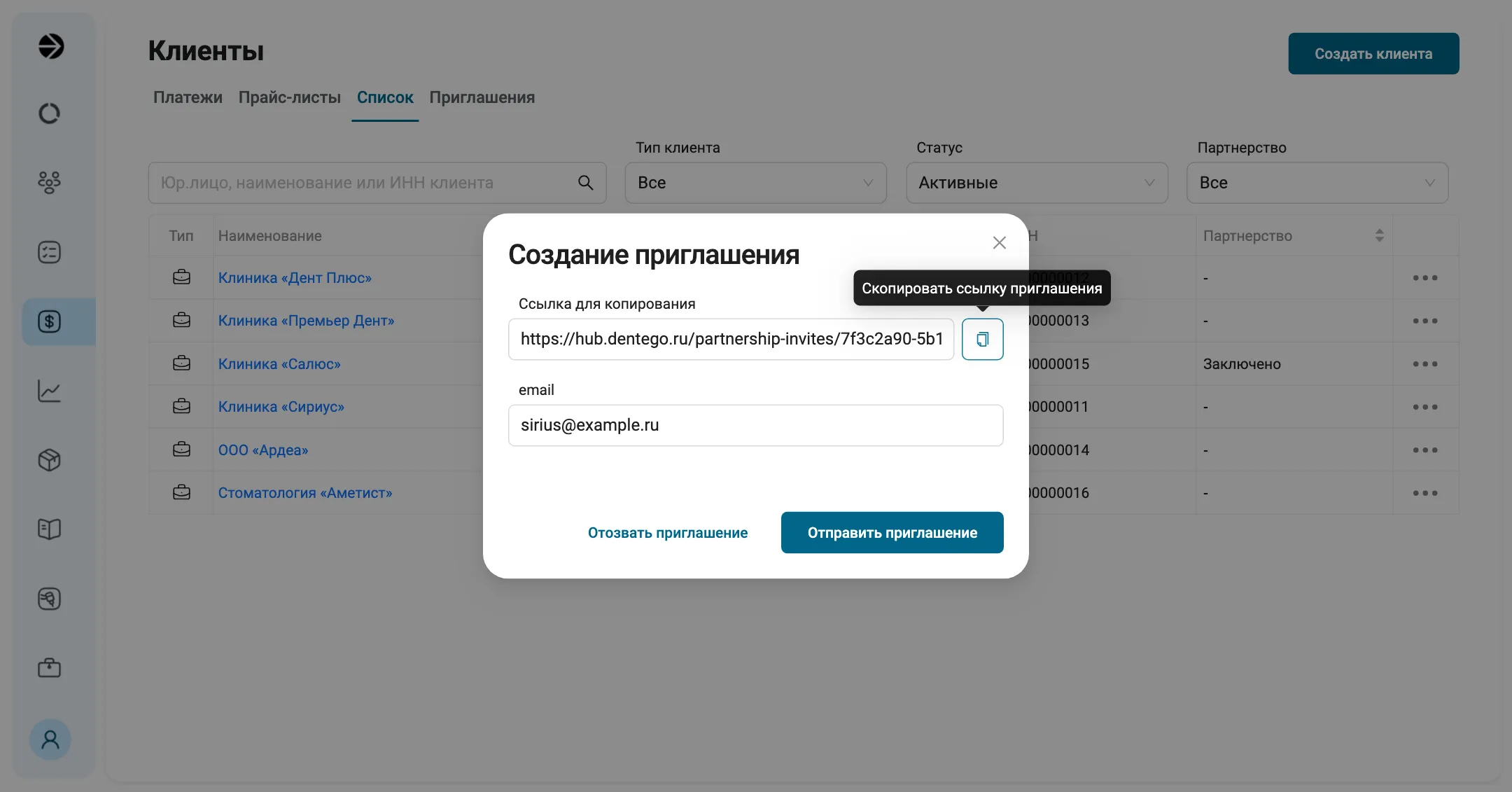Image resolution: width=1512 pixels, height=792 pixels.
Task: Open the analytics chart icon in sidebar
Action: (x=49, y=391)
